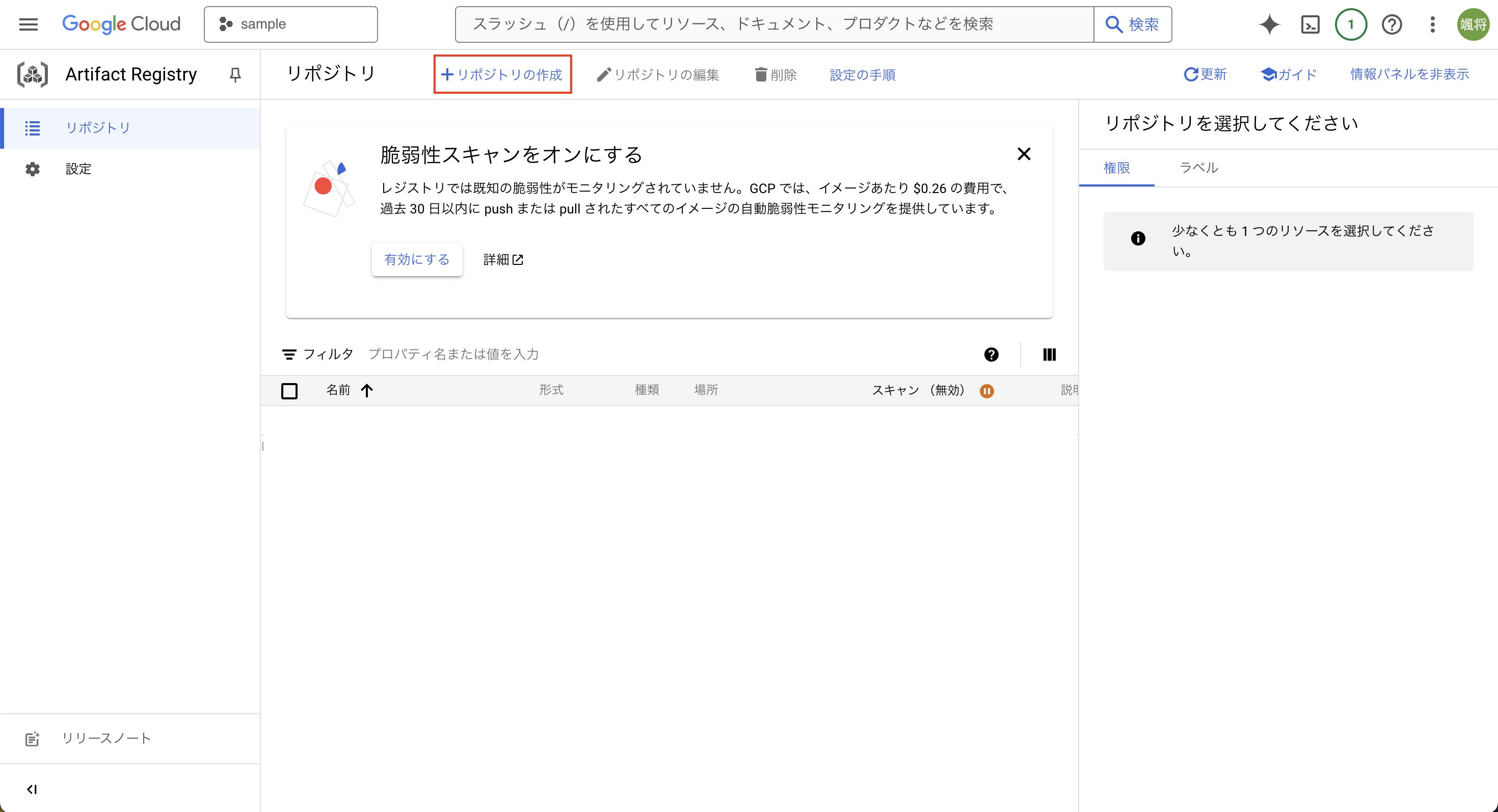Click the 更新 refresh button

pos(1206,74)
